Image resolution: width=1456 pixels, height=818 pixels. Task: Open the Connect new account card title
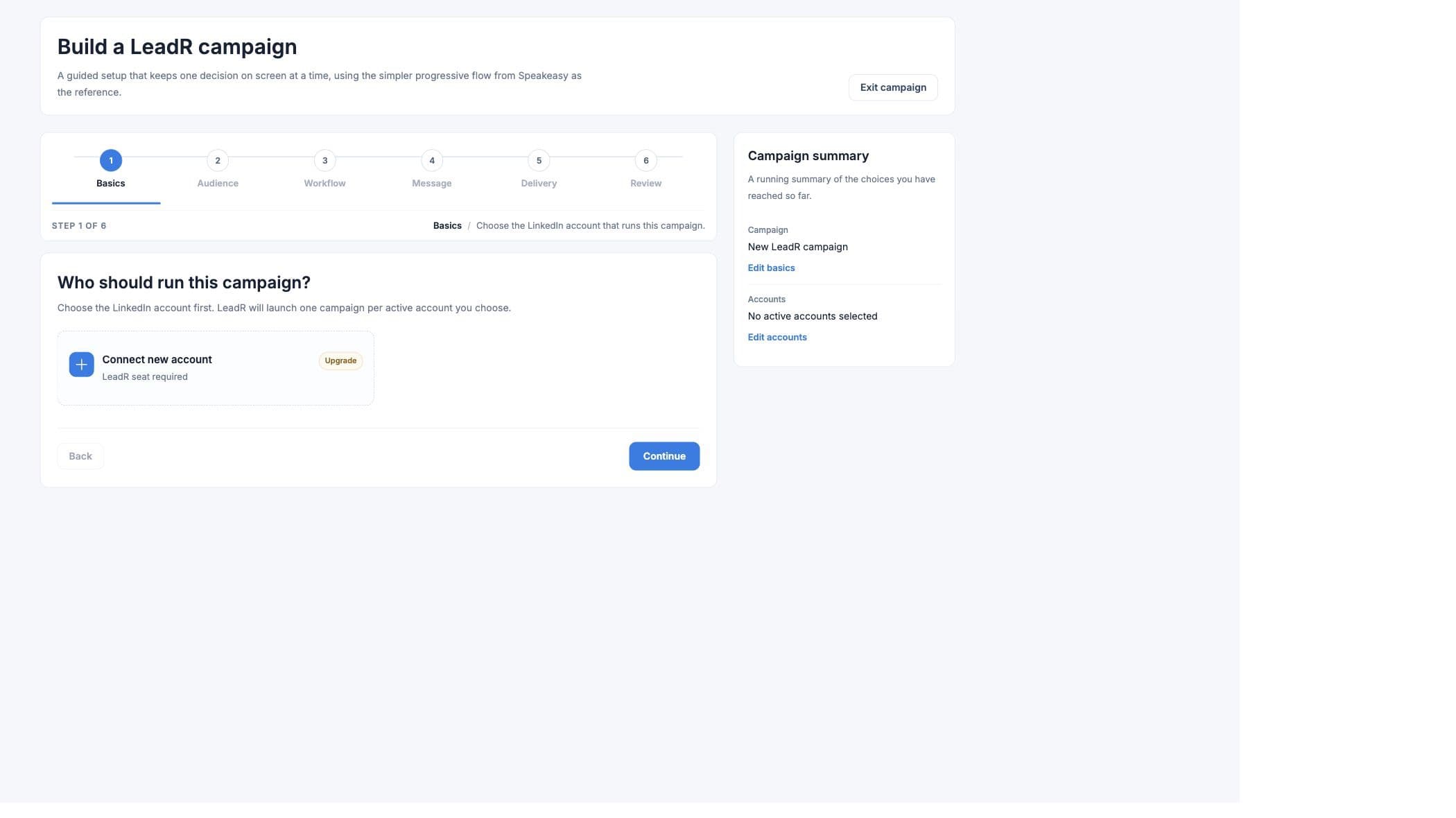157,359
